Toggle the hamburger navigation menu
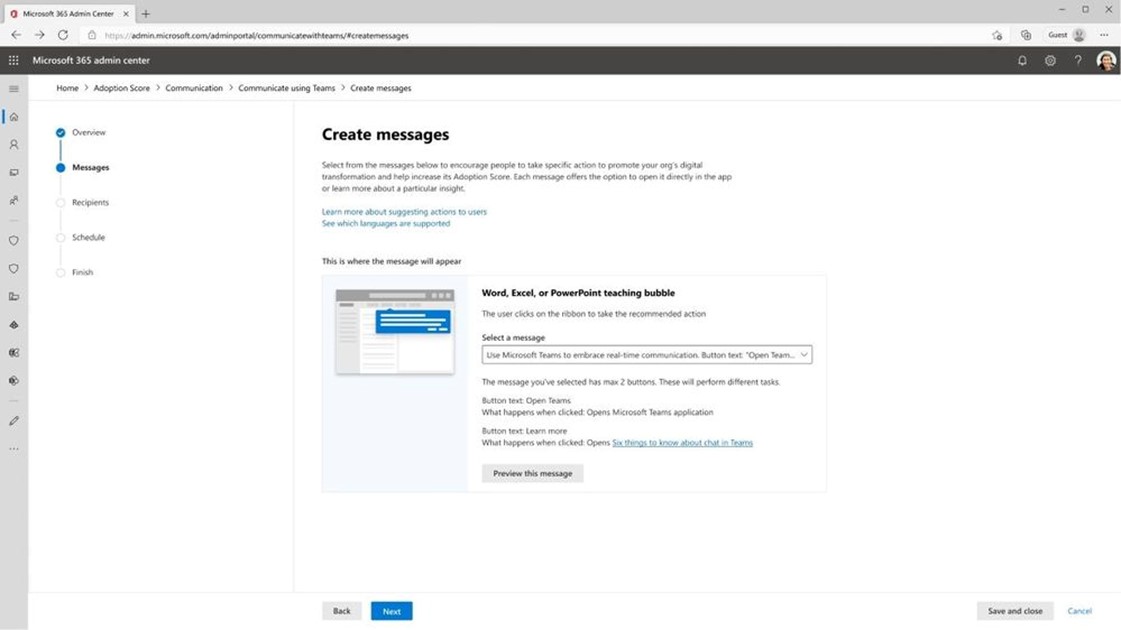Viewport: 1121px width, 630px height. pos(14,89)
